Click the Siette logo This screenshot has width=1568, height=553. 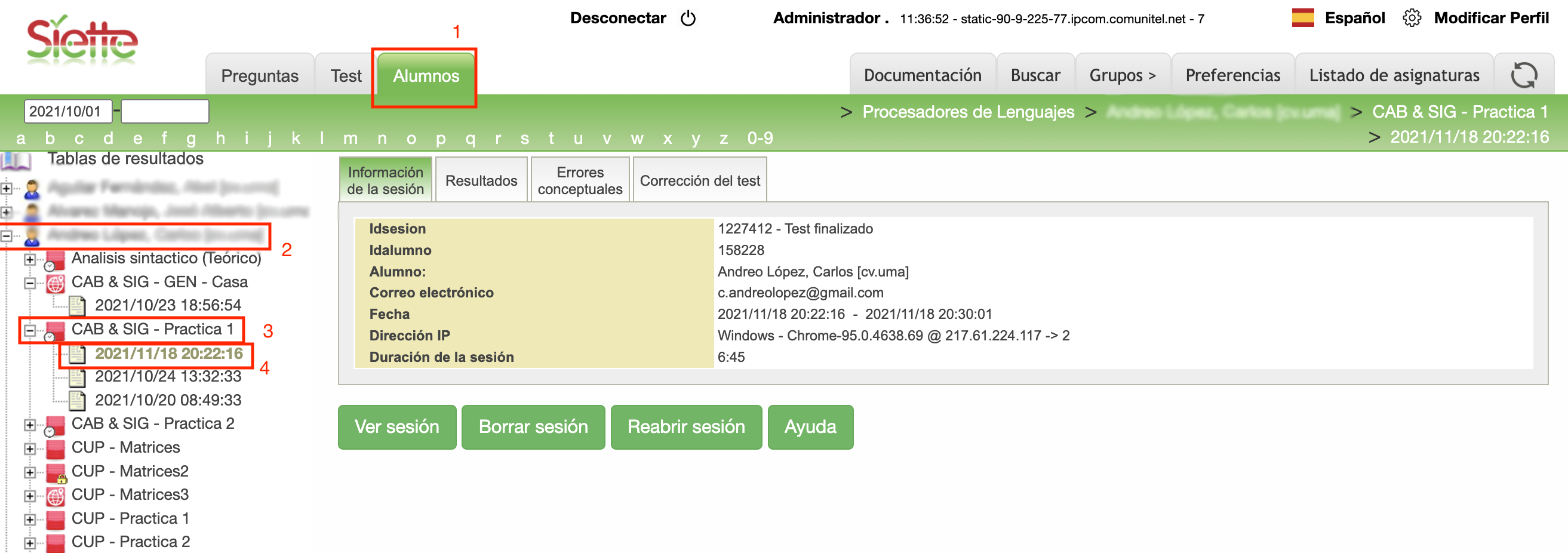coord(82,41)
